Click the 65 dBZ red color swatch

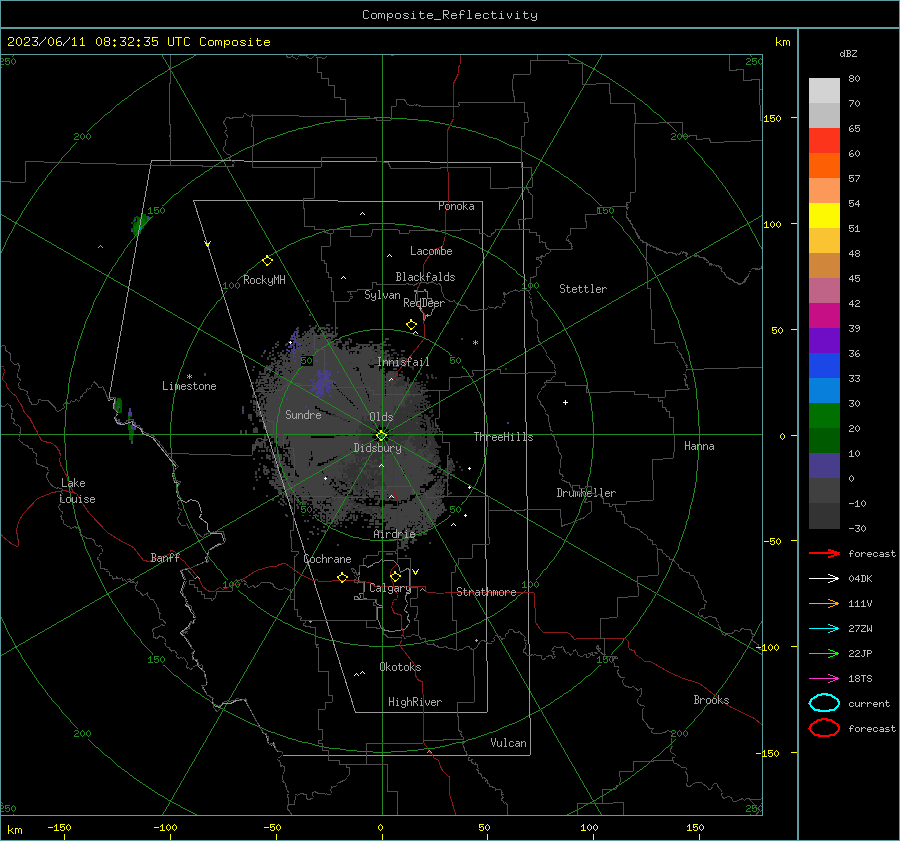click(x=824, y=140)
